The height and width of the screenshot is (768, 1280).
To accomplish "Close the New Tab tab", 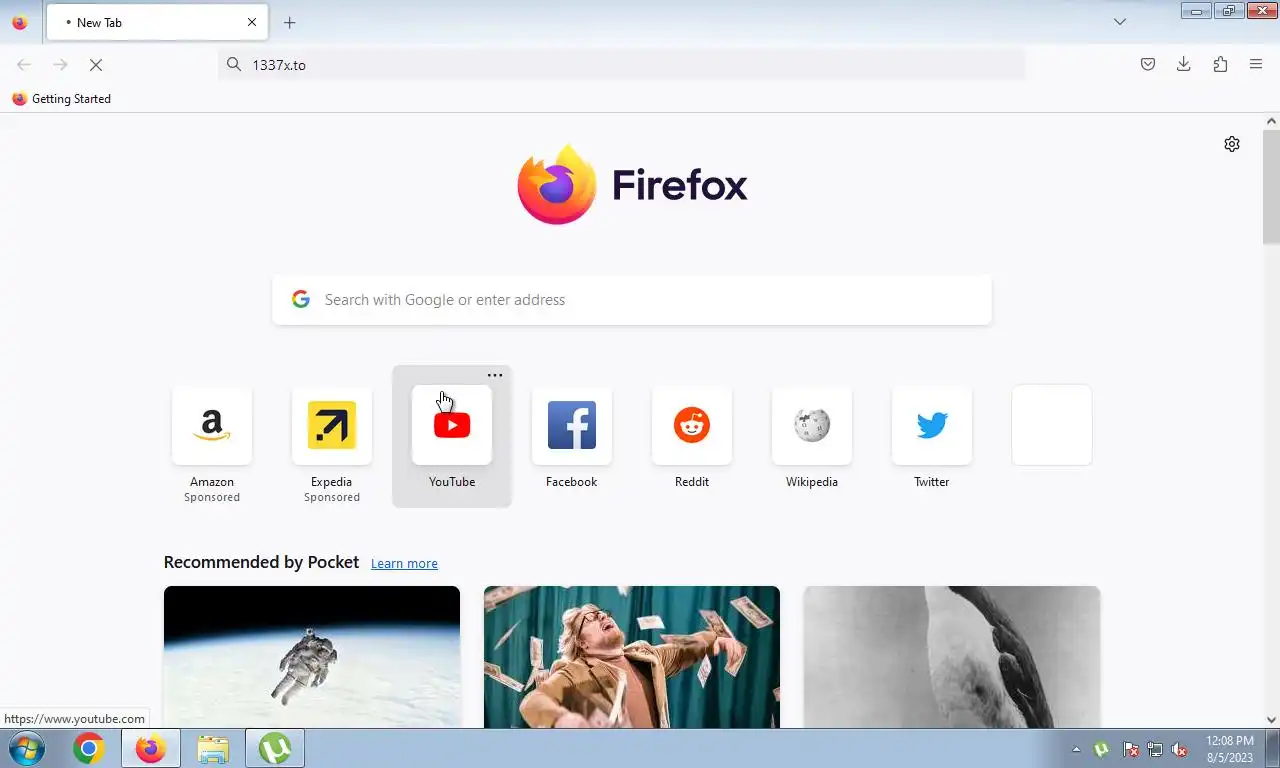I will 252,22.
